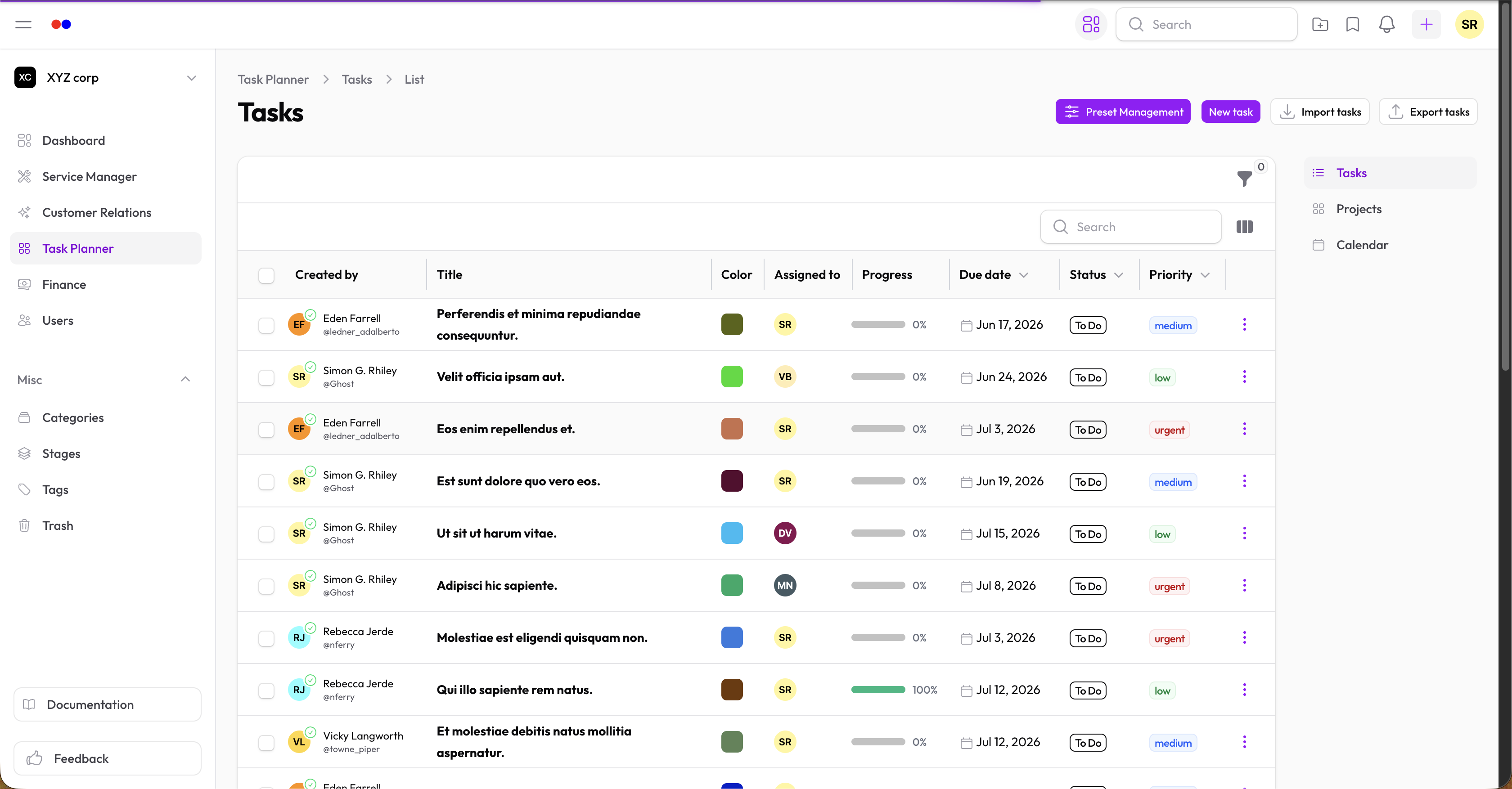
Task: Sort by Due date column chevron
Action: (1024, 275)
